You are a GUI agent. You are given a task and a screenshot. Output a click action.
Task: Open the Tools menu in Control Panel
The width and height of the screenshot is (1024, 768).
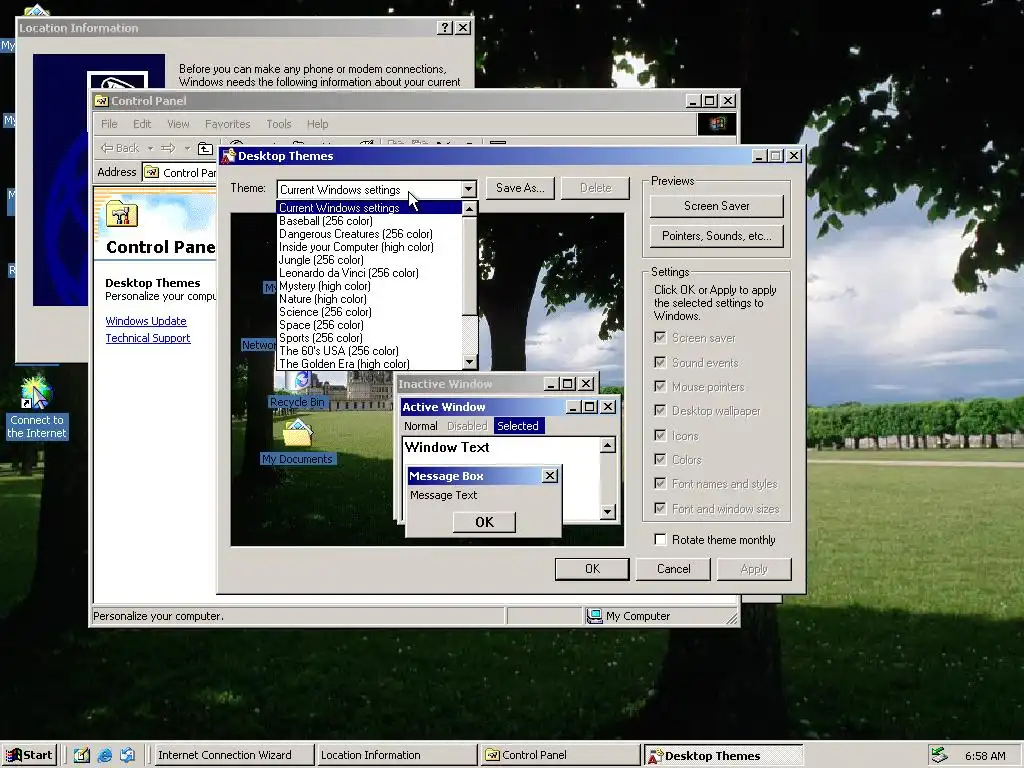[279, 124]
